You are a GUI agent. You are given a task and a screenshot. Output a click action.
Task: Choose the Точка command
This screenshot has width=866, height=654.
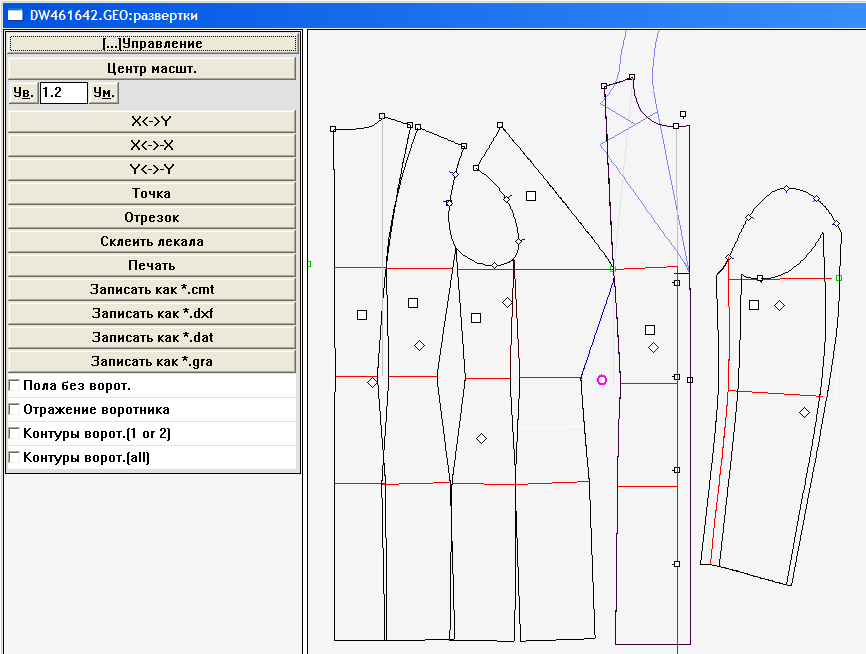click(x=152, y=193)
